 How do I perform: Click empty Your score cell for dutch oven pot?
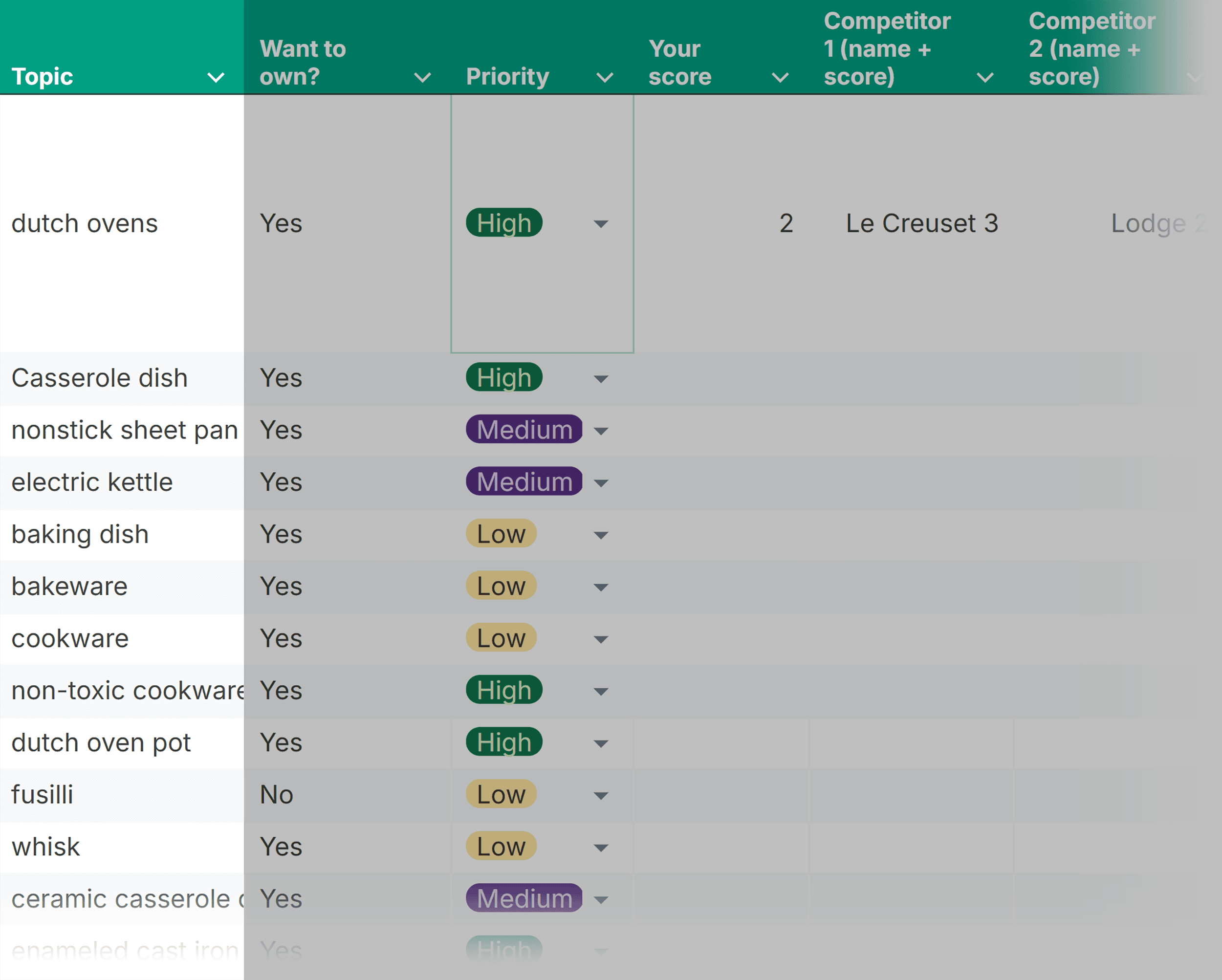pos(721,743)
